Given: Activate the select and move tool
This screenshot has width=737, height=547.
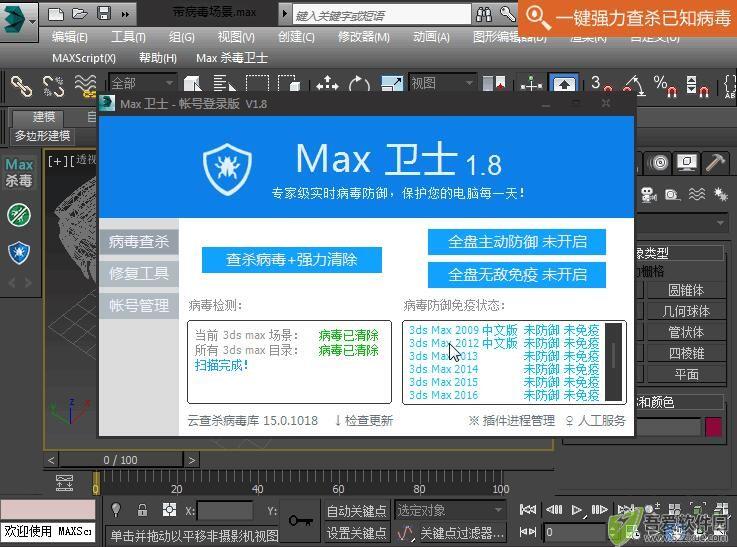Looking at the screenshot, I should 327,85.
